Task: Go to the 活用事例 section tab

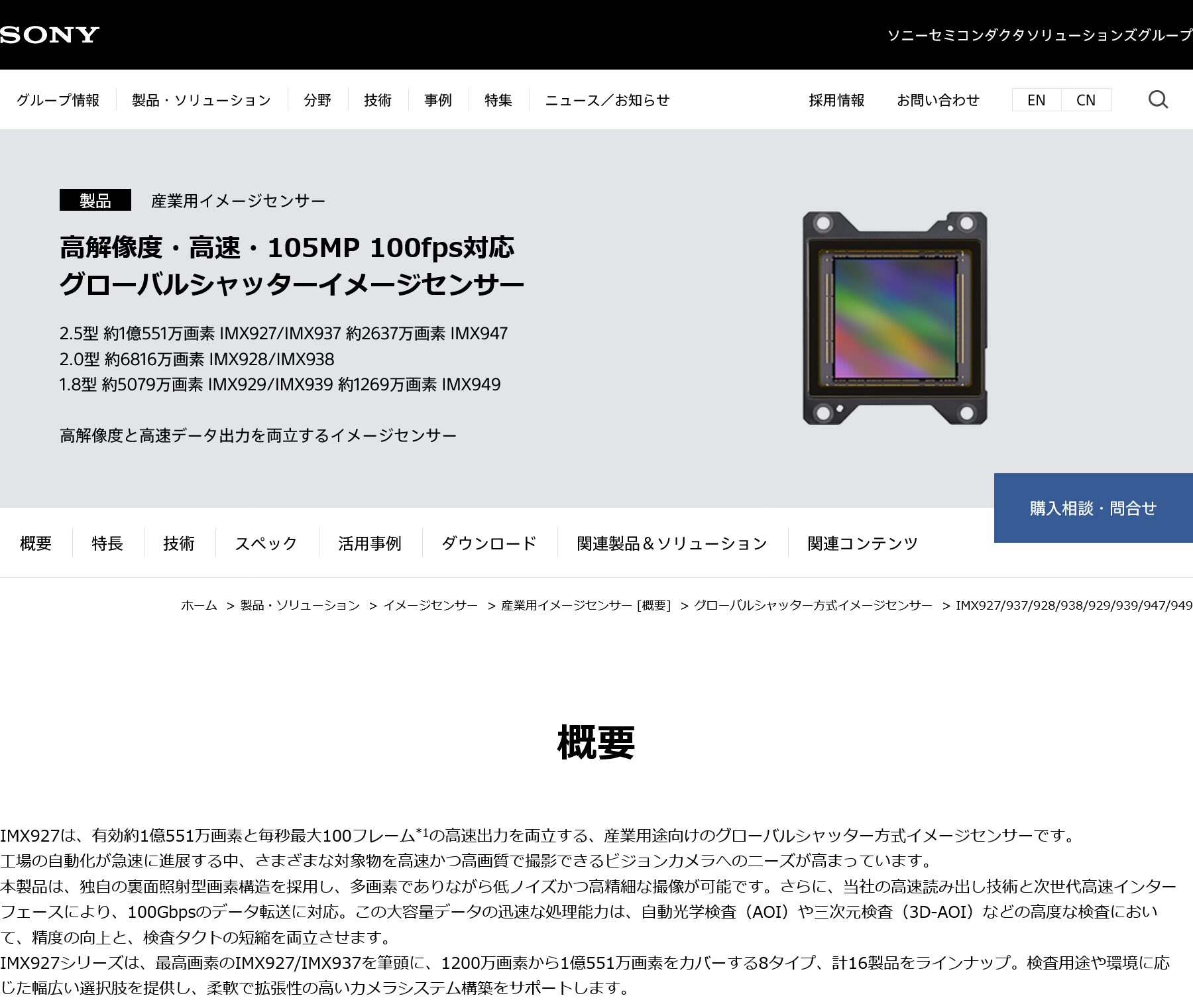Action: 370,543
